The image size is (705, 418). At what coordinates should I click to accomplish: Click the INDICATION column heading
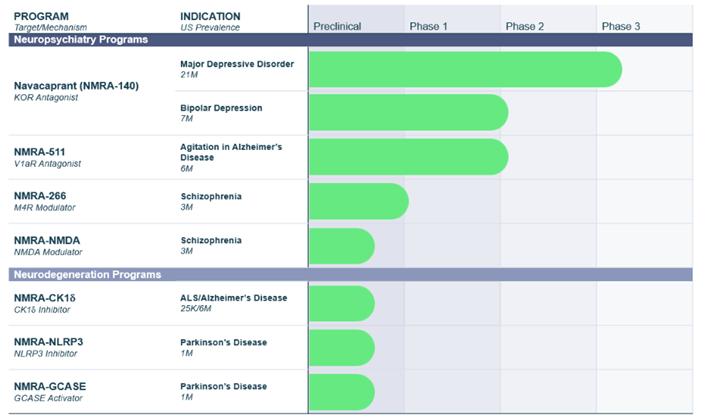pyautogui.click(x=210, y=17)
